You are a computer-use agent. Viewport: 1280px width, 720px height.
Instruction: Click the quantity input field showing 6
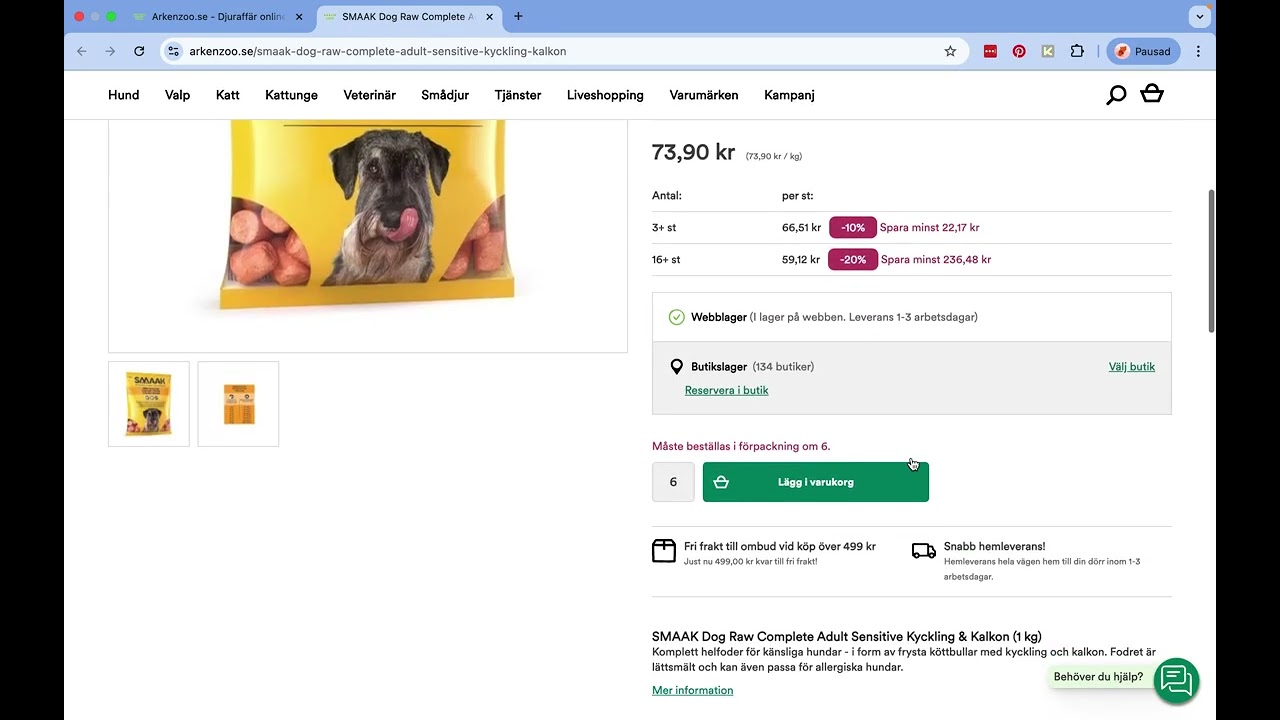point(673,482)
